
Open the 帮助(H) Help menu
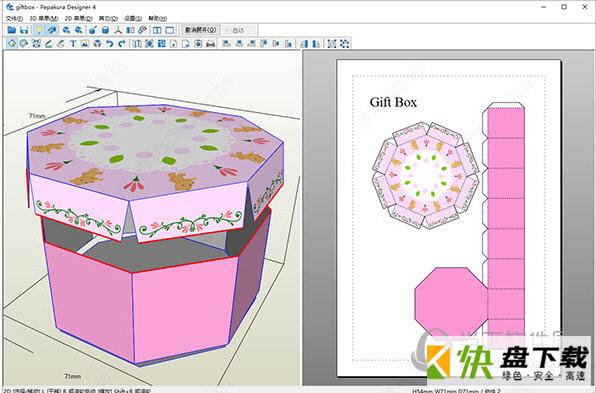click(x=158, y=18)
